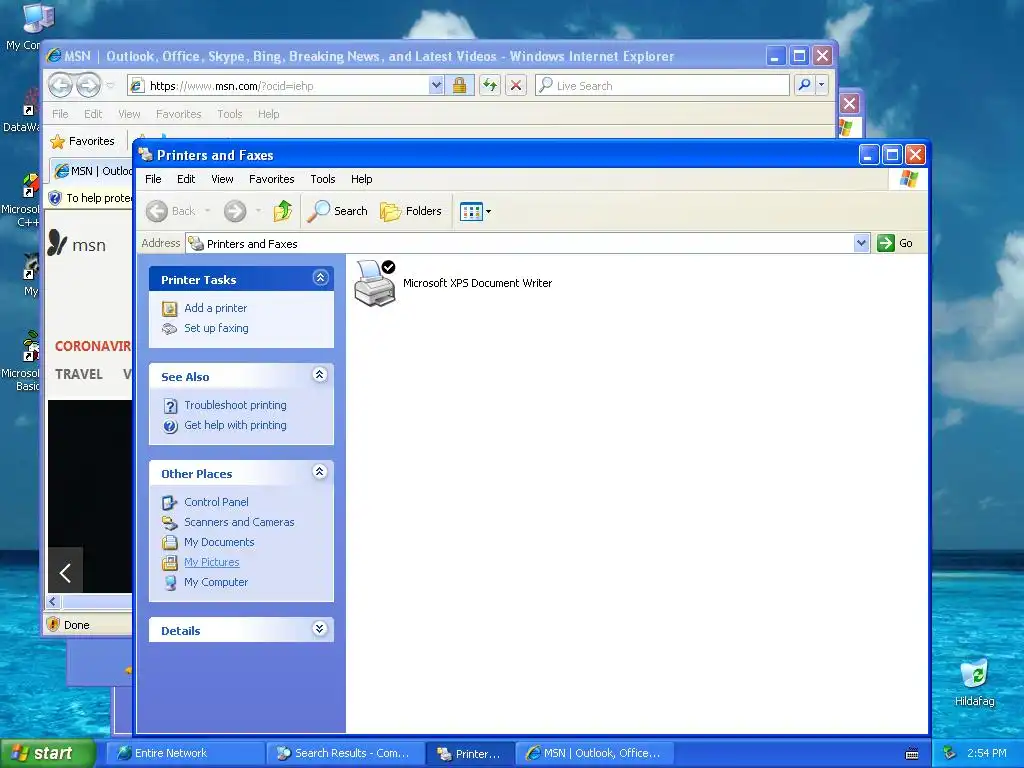Click the Internet Explorer Forward button
Viewport: 1024px width, 768px height.
pyautogui.click(x=89, y=85)
